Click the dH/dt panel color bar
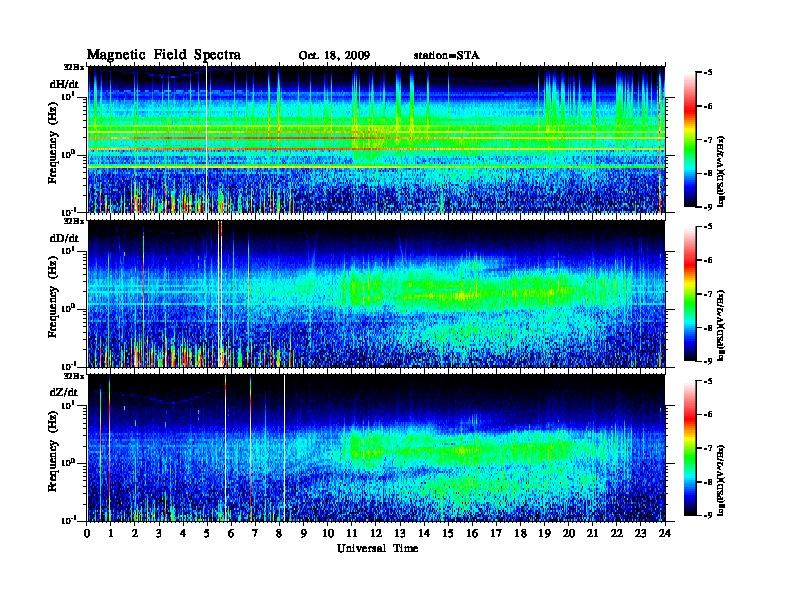The width and height of the screenshot is (792, 612). pos(689,140)
